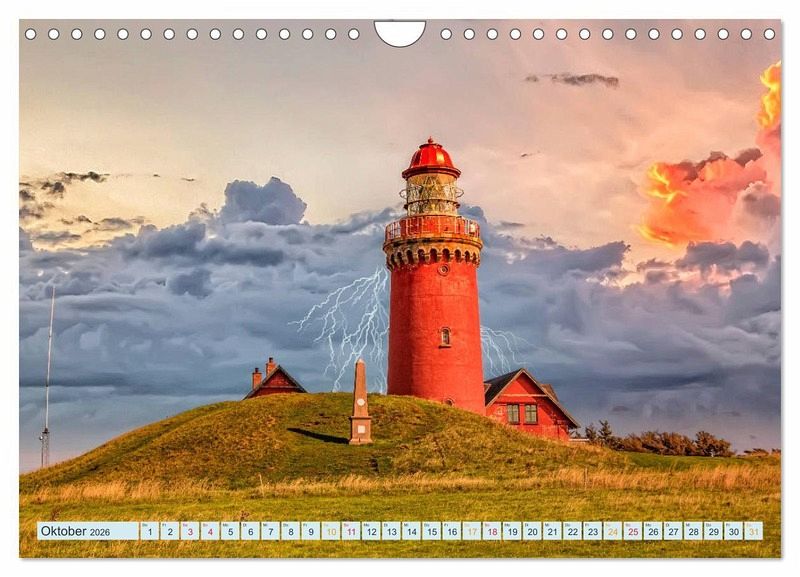This screenshot has height=577, width=800.
Task: Pick the Saturday cell numbered 17
Action: [472, 531]
